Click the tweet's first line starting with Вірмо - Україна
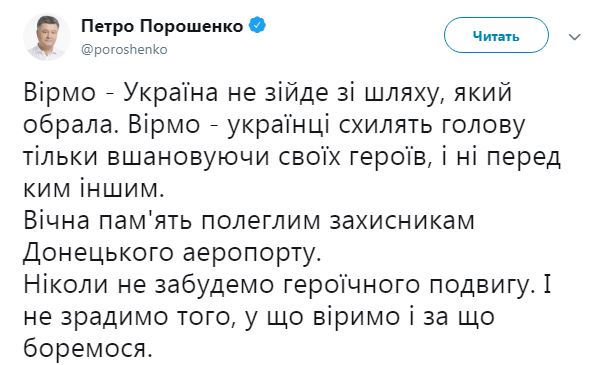 tap(267, 93)
